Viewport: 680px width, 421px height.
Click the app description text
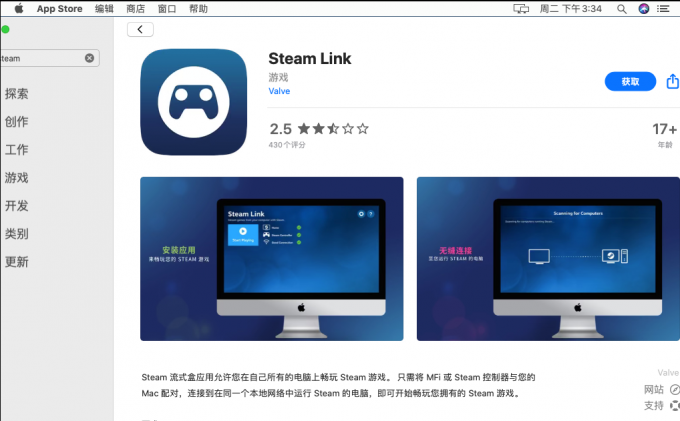(x=338, y=385)
